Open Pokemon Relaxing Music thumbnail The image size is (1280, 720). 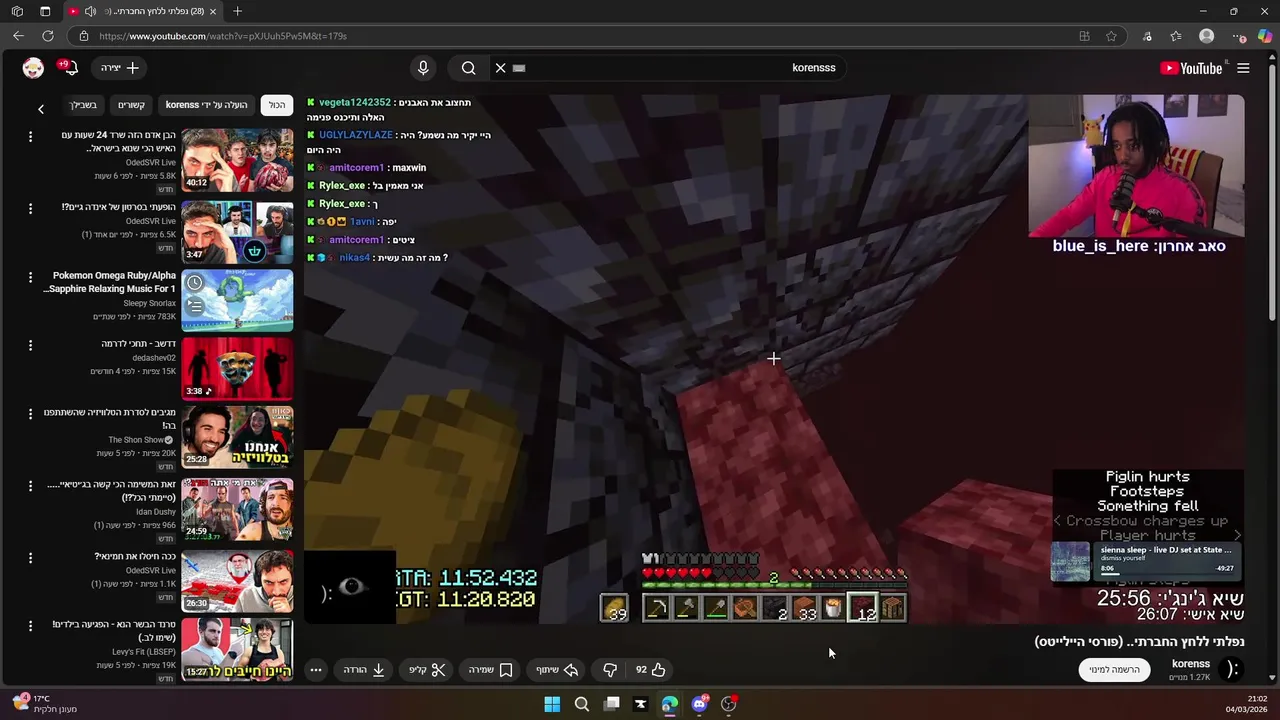(x=237, y=300)
